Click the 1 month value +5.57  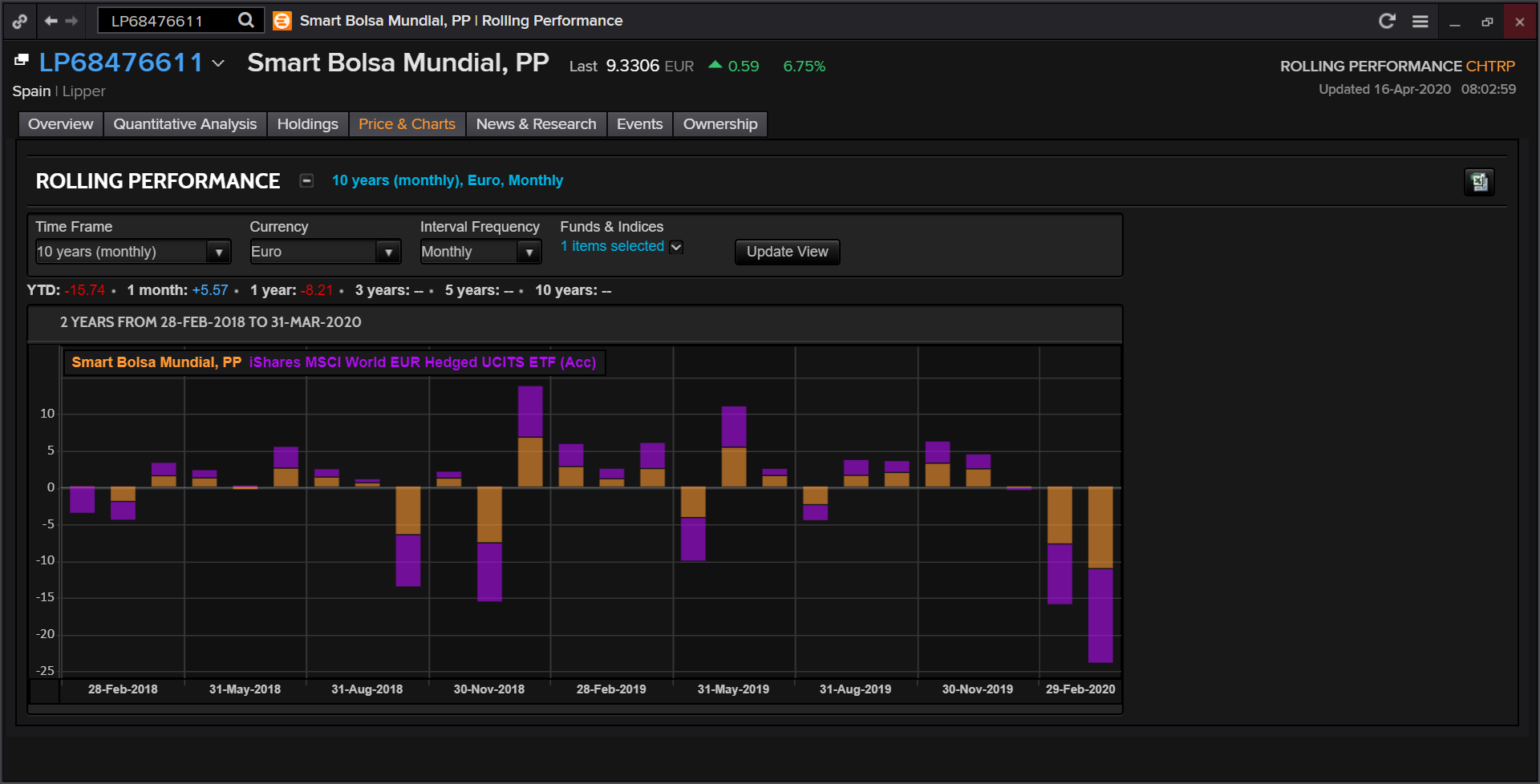(x=210, y=290)
